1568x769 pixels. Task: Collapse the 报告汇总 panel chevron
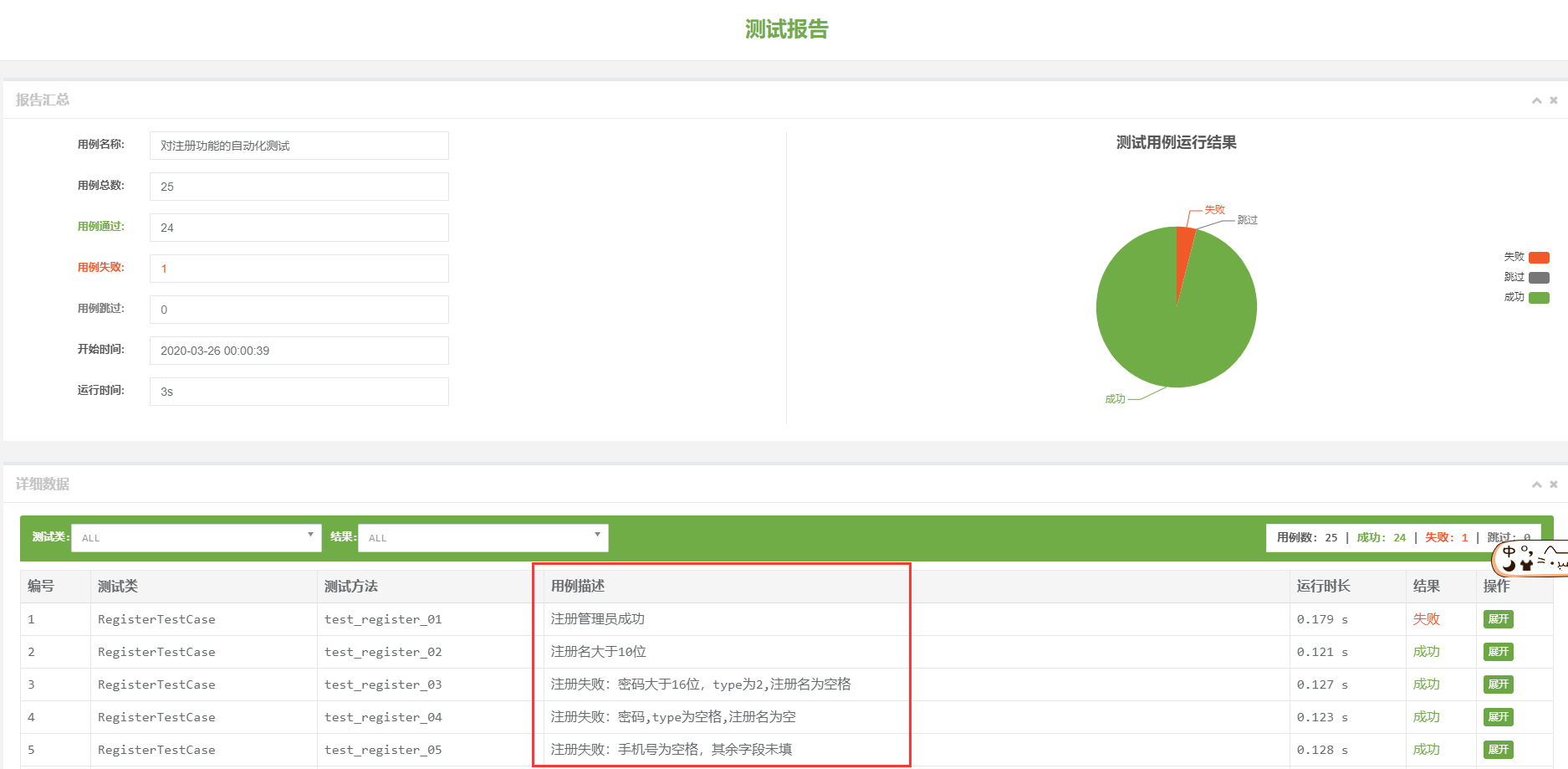1536,100
